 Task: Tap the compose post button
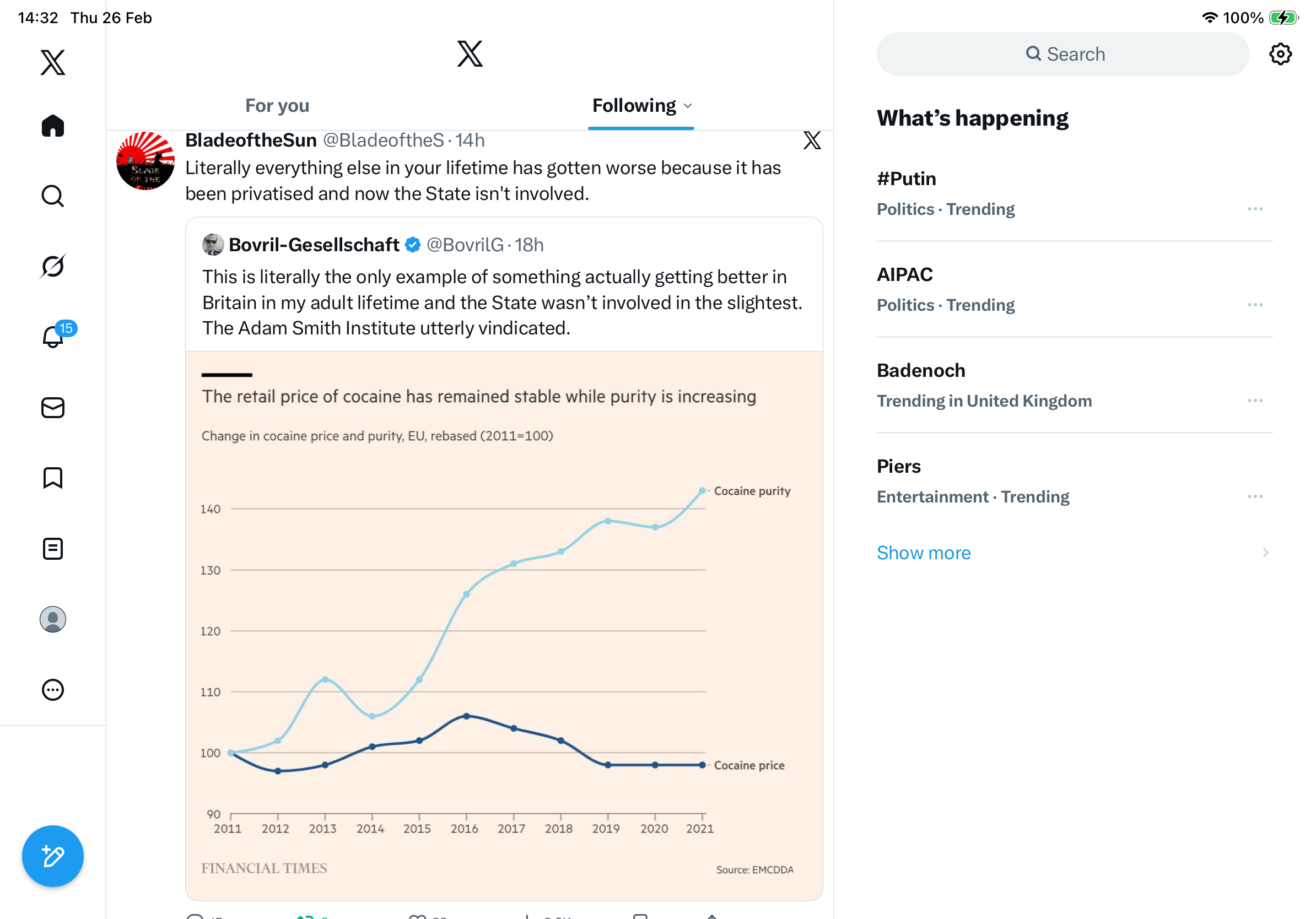pyautogui.click(x=53, y=856)
